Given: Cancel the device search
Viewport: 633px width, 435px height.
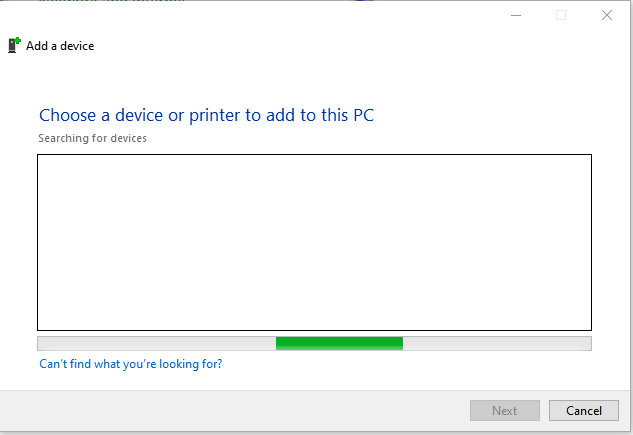Looking at the screenshot, I should point(584,410).
